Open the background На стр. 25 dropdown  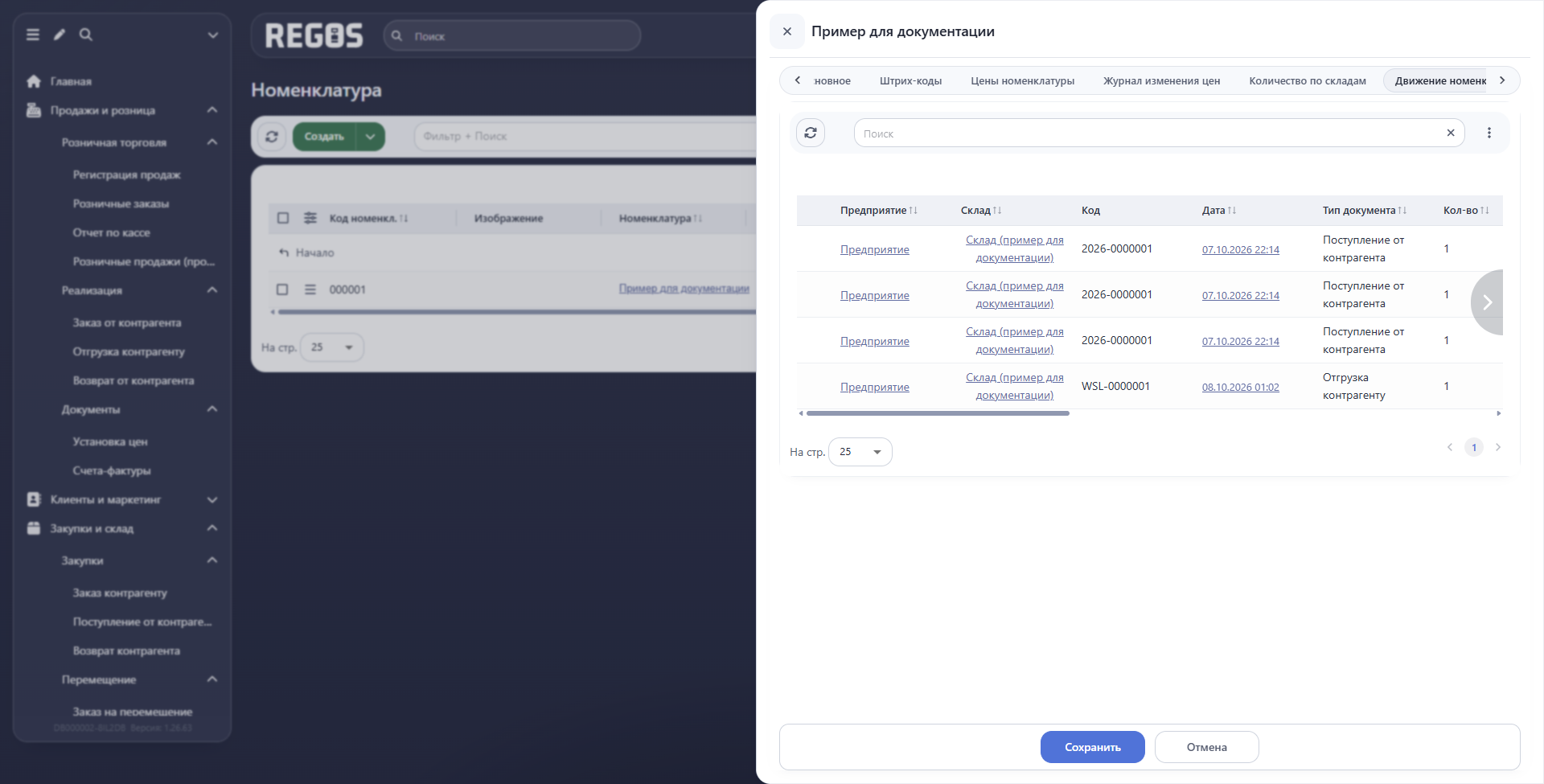[x=332, y=347]
